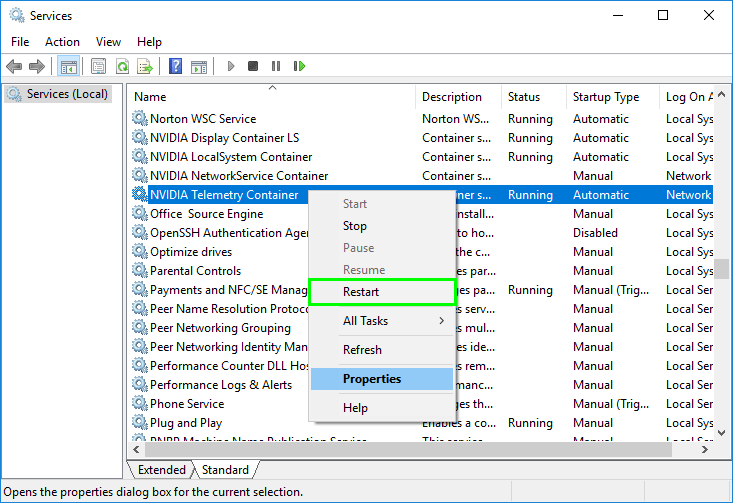733x503 pixels.
Task: Click the horizontal scrollbar right arrow
Action: (704, 450)
